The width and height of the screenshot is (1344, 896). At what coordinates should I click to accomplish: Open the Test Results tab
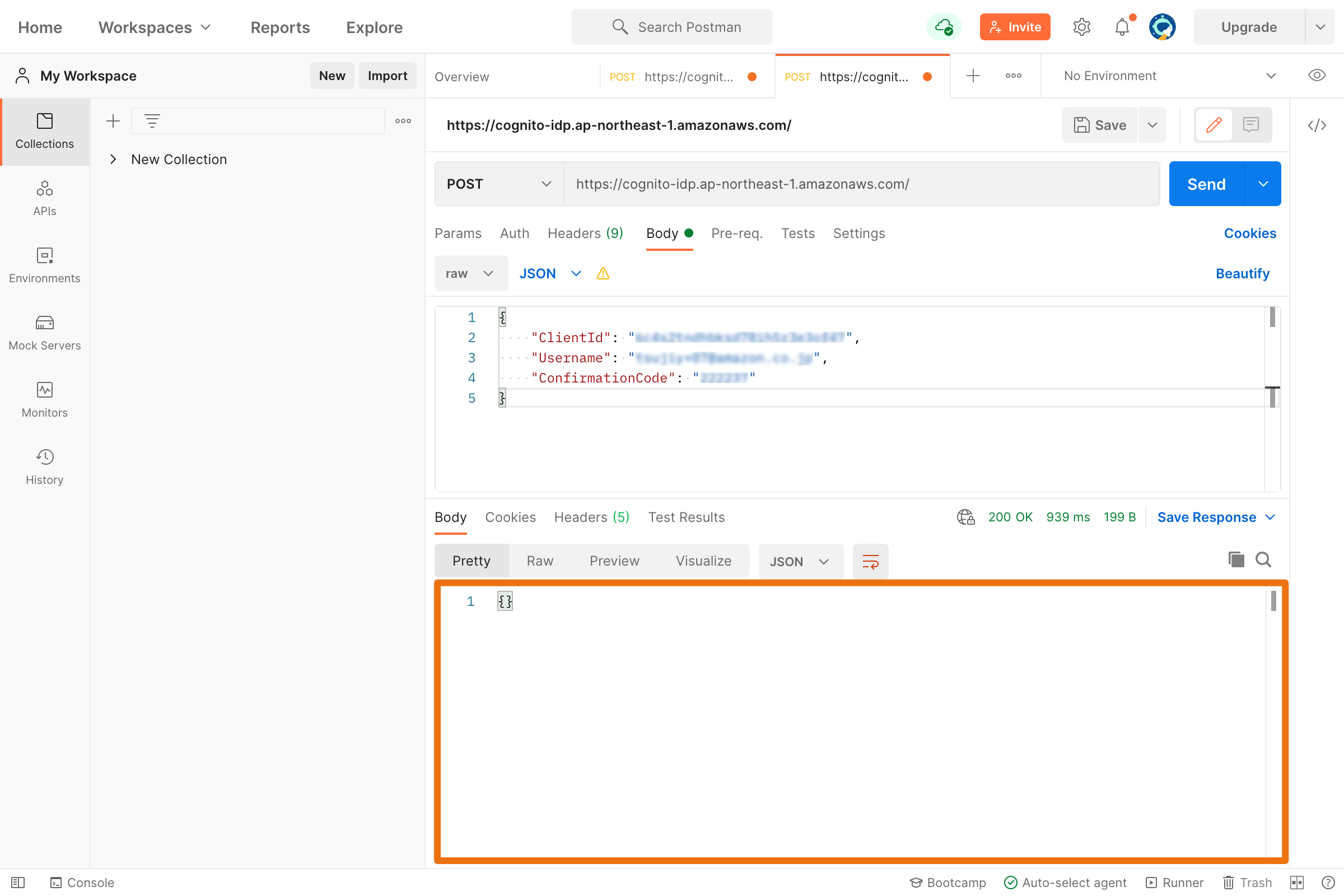[x=687, y=517]
